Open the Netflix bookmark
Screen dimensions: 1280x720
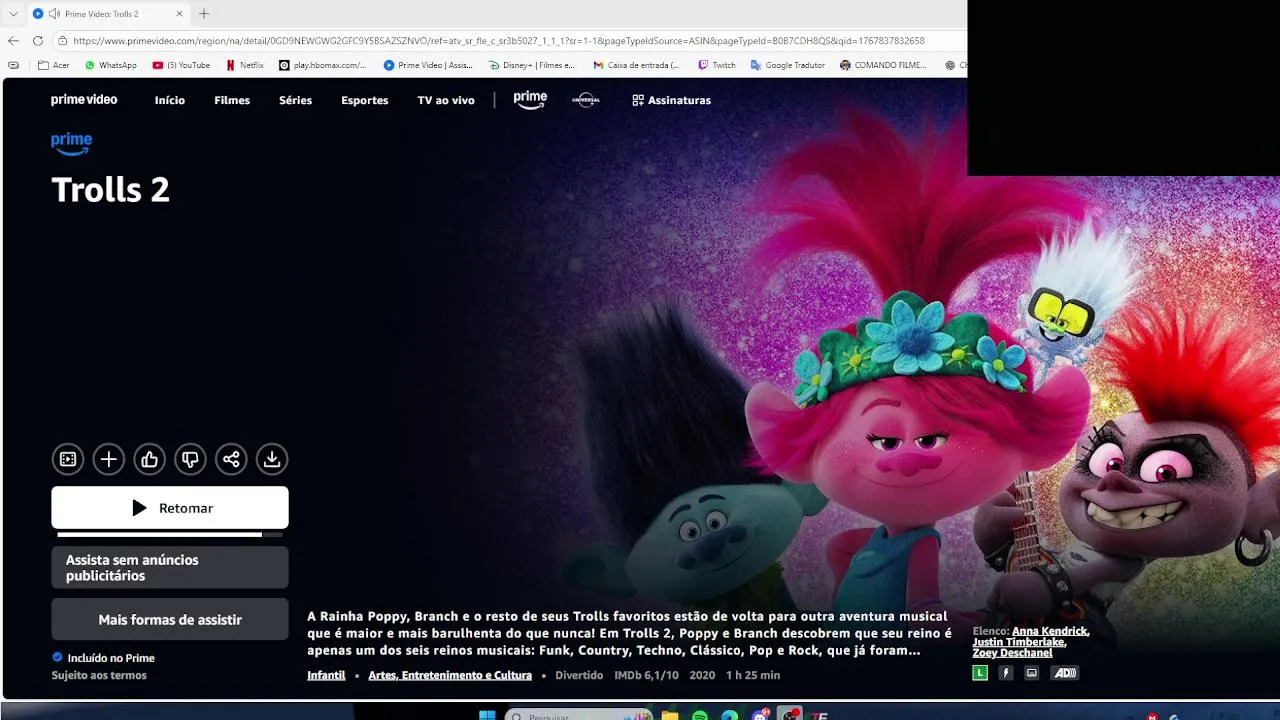[245, 65]
